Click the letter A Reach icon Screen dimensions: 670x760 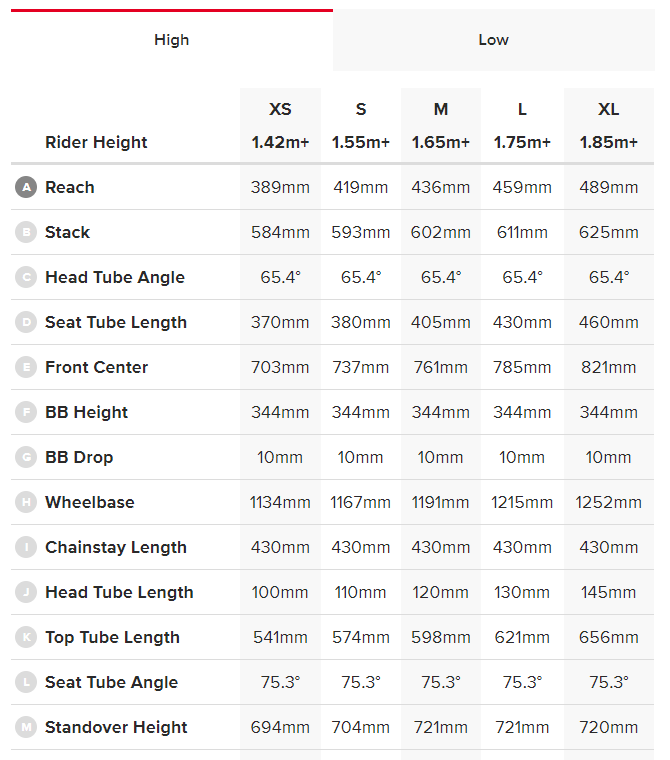[25, 187]
